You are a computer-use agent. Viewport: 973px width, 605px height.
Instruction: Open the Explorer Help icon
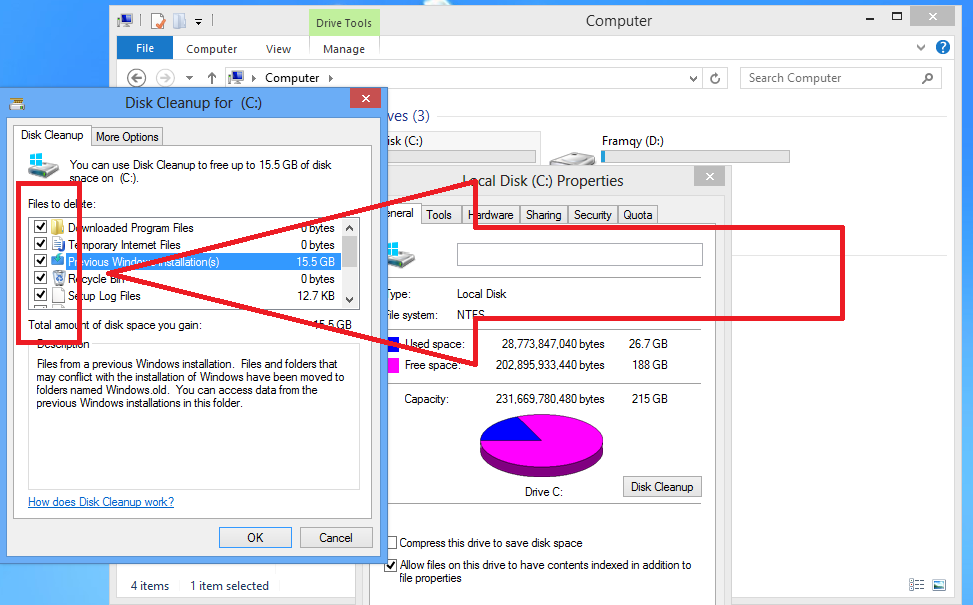[943, 47]
